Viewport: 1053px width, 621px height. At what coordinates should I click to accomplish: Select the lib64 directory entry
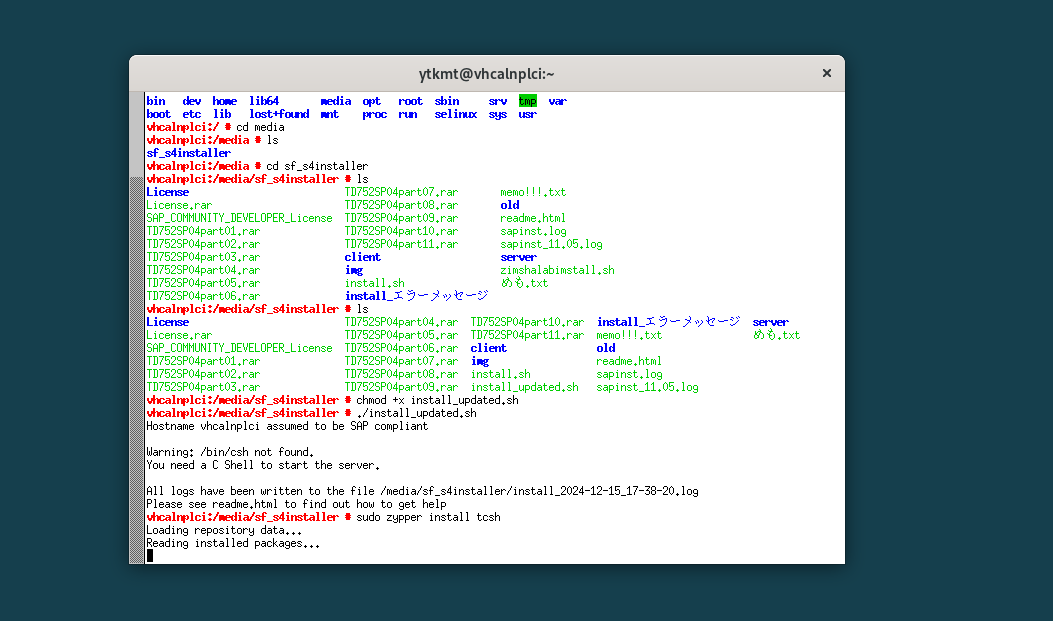264,101
